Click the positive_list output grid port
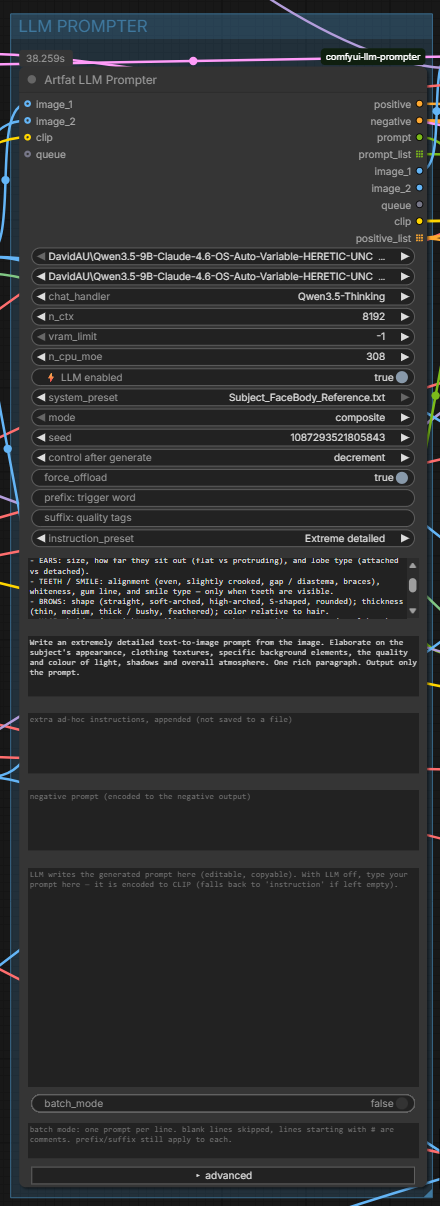The image size is (440, 1206). [419, 238]
